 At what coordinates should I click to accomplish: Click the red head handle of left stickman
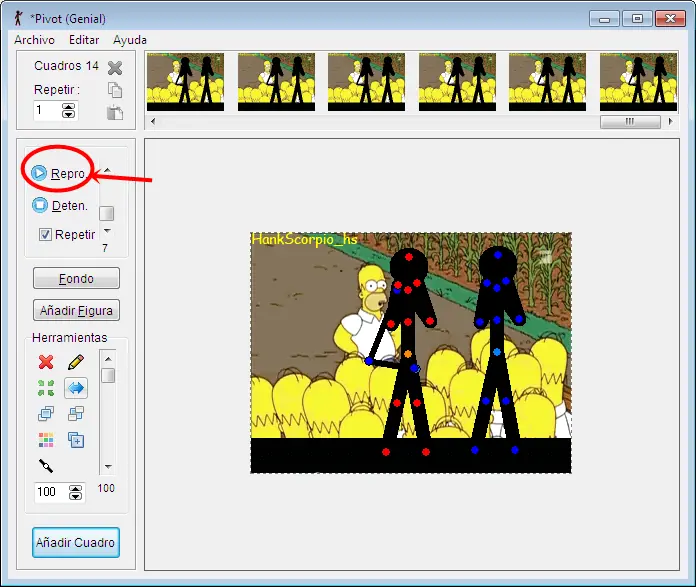(x=409, y=257)
